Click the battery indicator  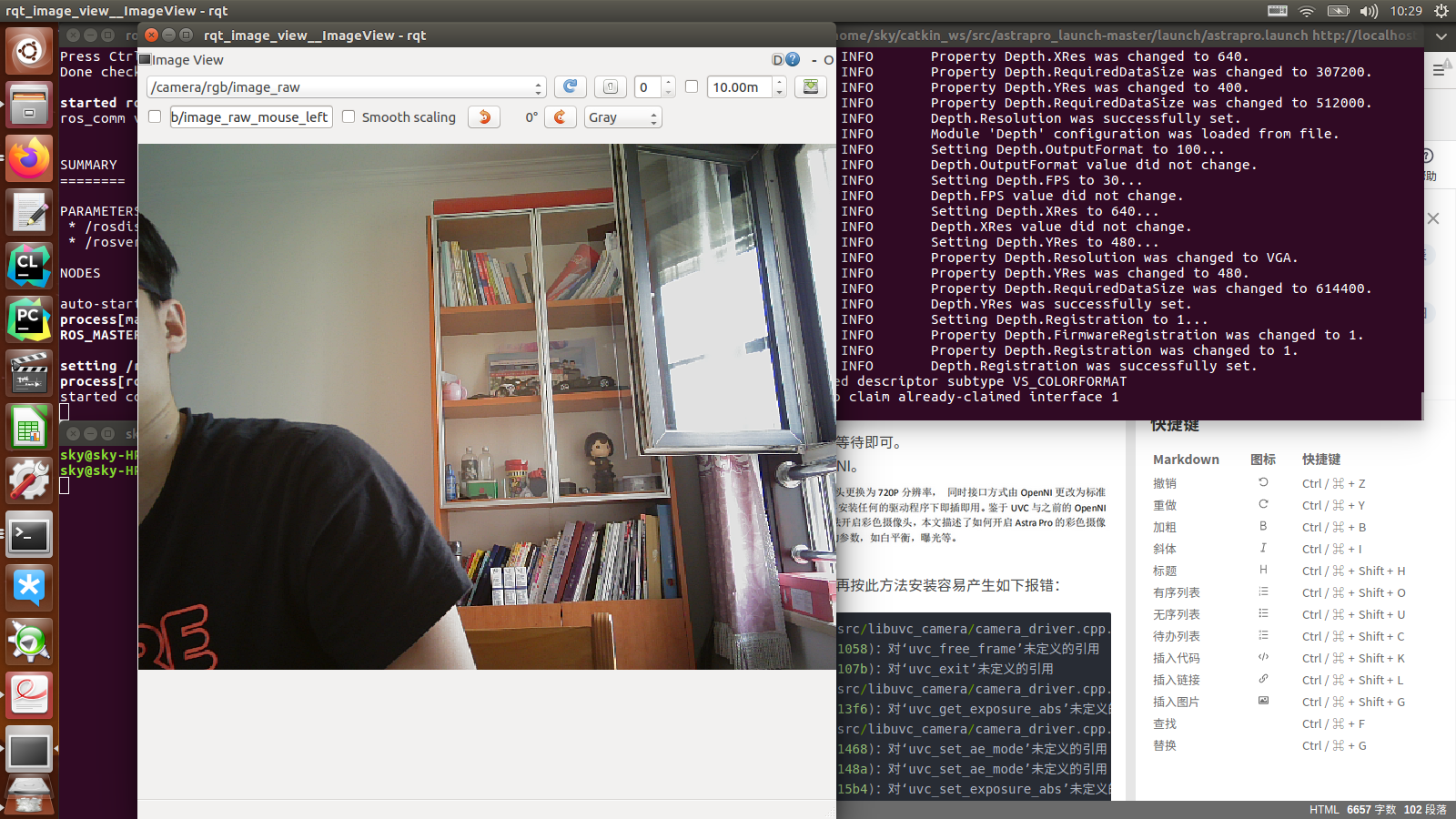point(1338,11)
